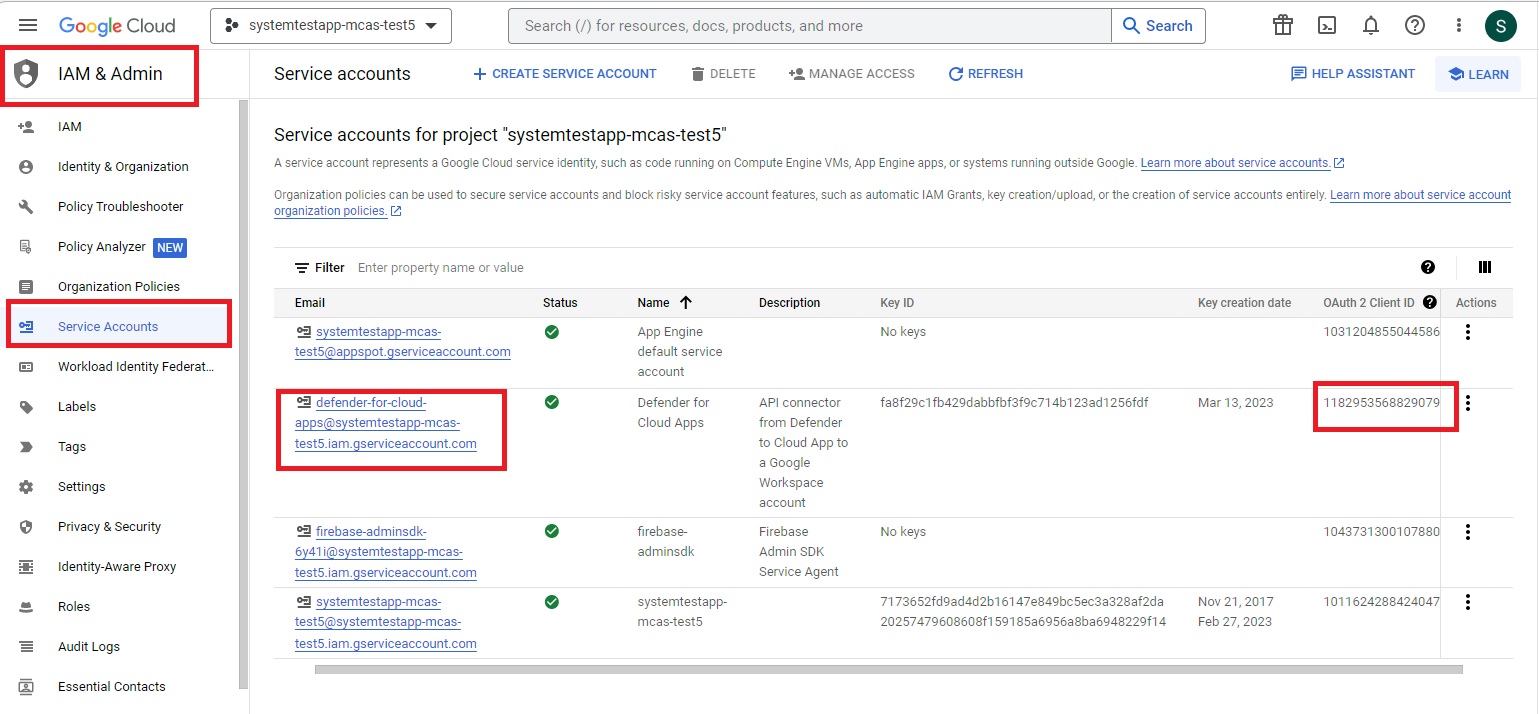
Task: Sort by Name column arrow
Action: point(686,302)
